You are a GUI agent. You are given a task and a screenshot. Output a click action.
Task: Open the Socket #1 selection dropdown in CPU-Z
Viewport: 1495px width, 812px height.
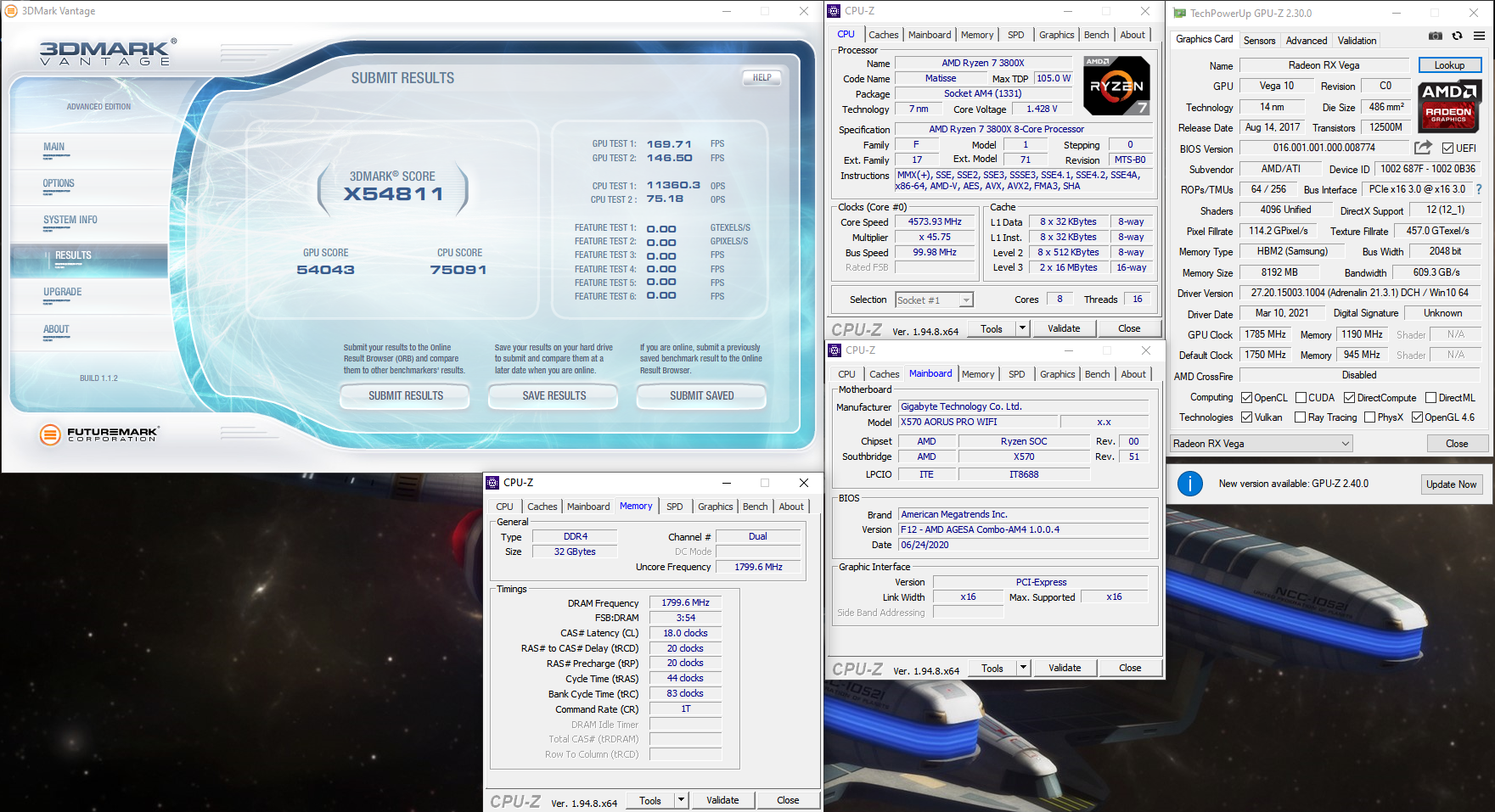point(934,300)
